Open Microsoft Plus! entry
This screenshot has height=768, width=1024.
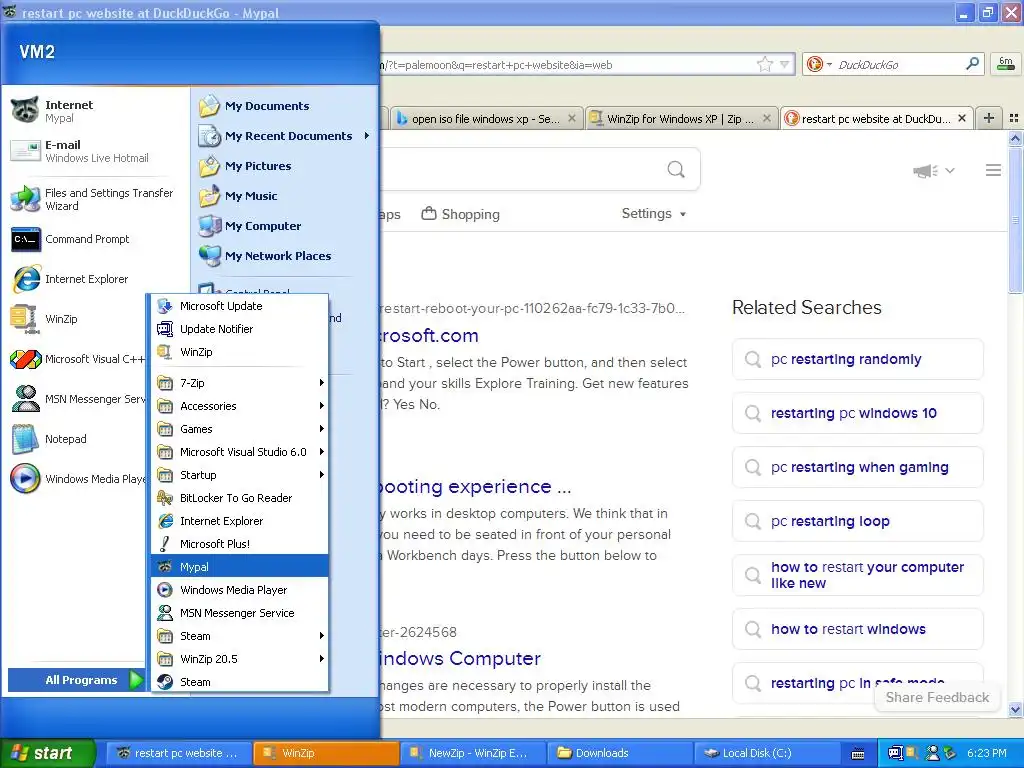click(240, 543)
